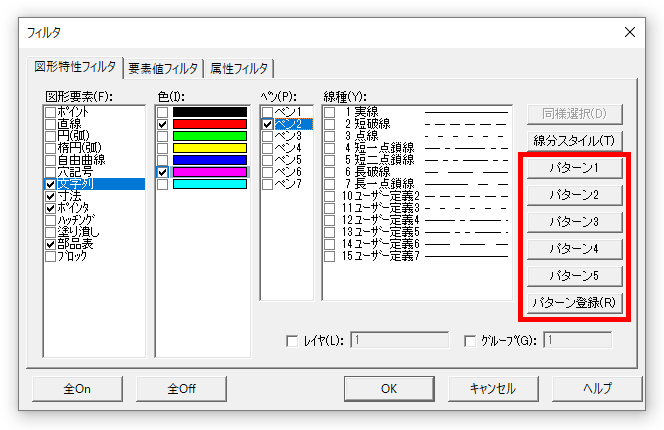
Task: Select the 図形特性フィルタ tab
Action: pos(75,67)
